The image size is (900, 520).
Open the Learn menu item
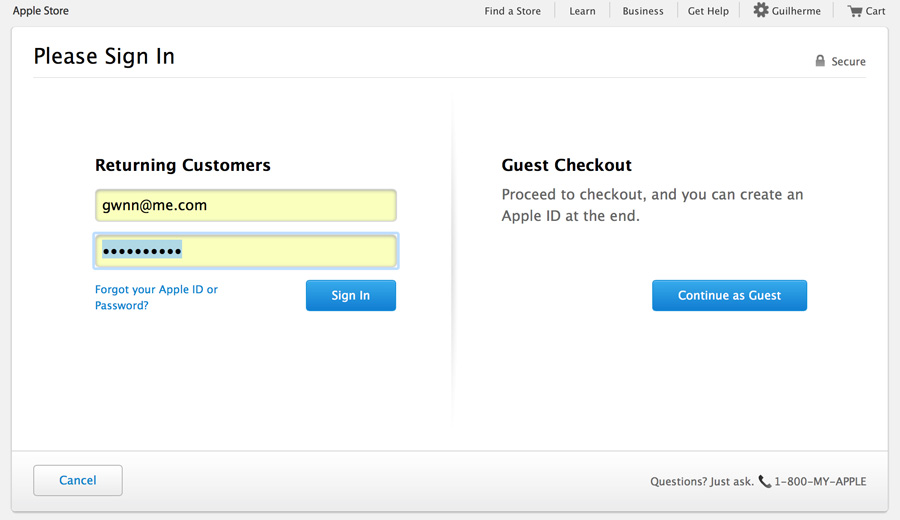tap(582, 11)
